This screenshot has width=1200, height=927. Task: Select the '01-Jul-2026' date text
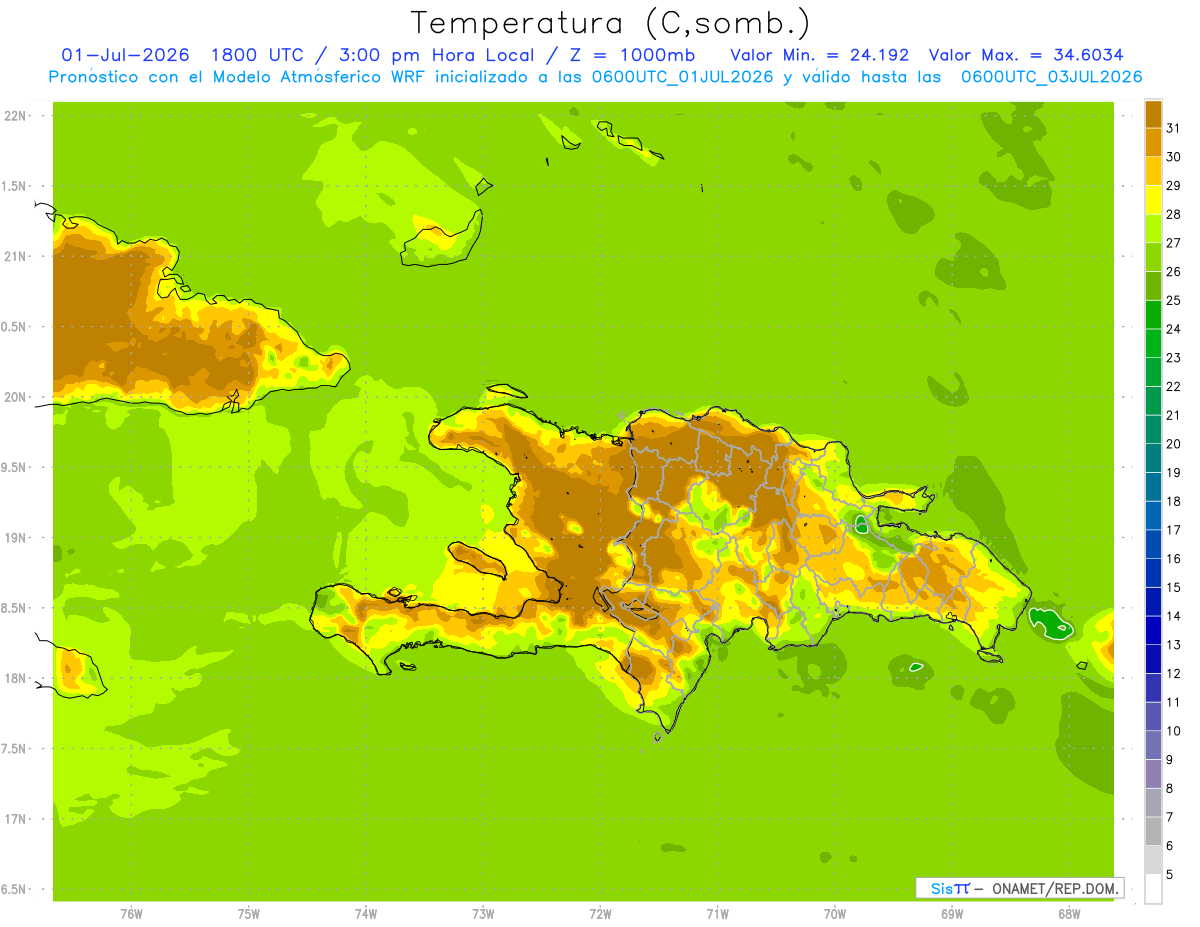click(125, 55)
